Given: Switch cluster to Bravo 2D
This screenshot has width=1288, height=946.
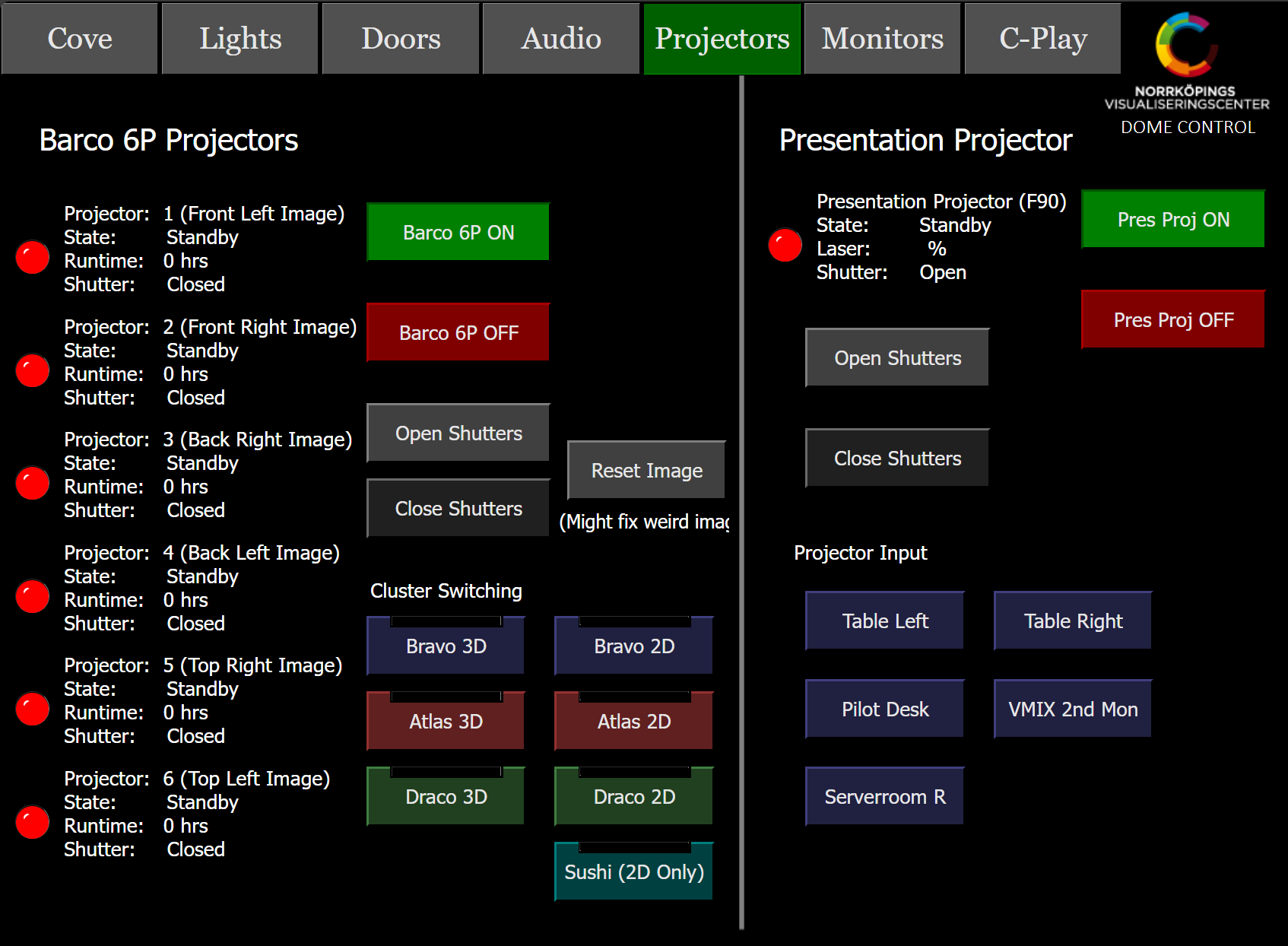Looking at the screenshot, I should [x=634, y=646].
